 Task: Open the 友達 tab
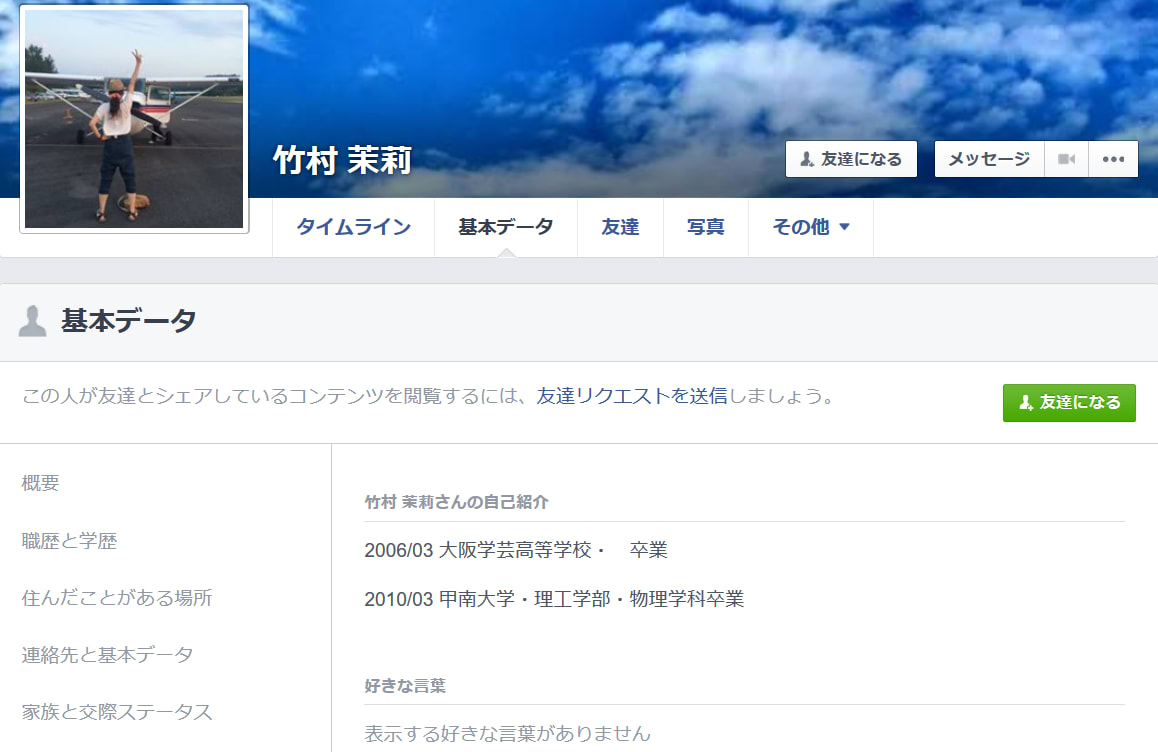620,227
